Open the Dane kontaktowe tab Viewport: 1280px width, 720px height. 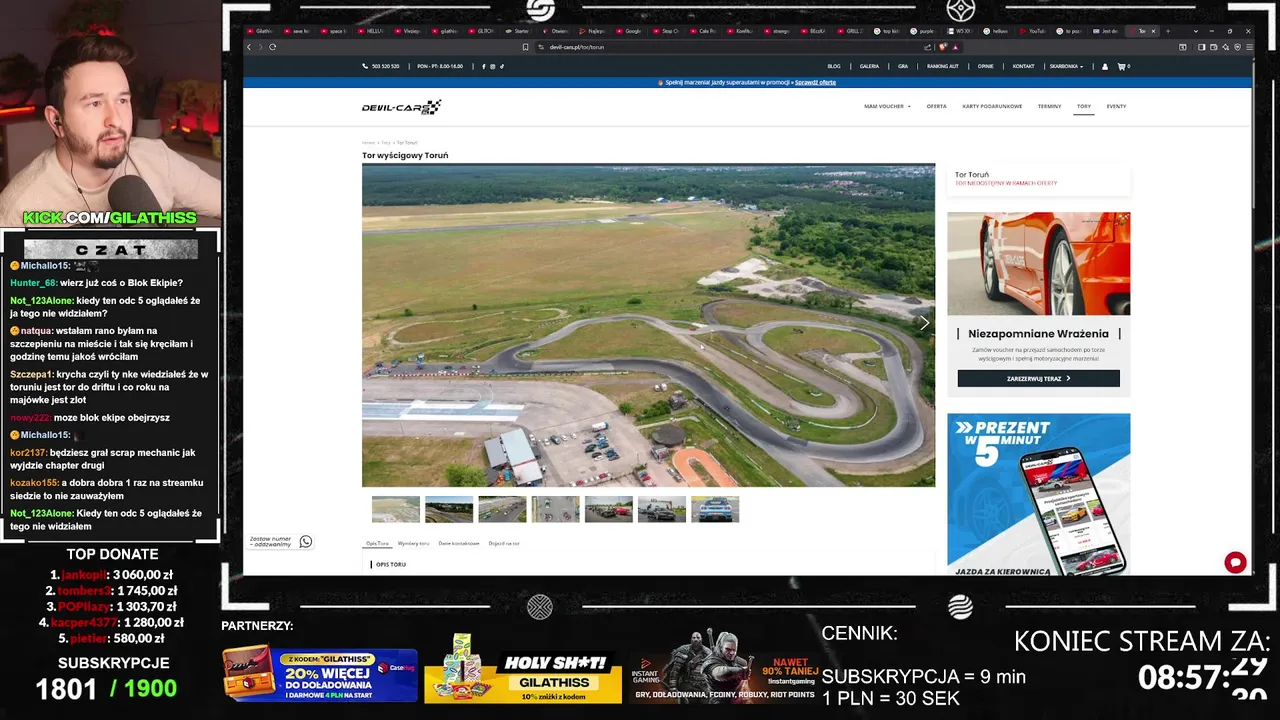tap(459, 543)
